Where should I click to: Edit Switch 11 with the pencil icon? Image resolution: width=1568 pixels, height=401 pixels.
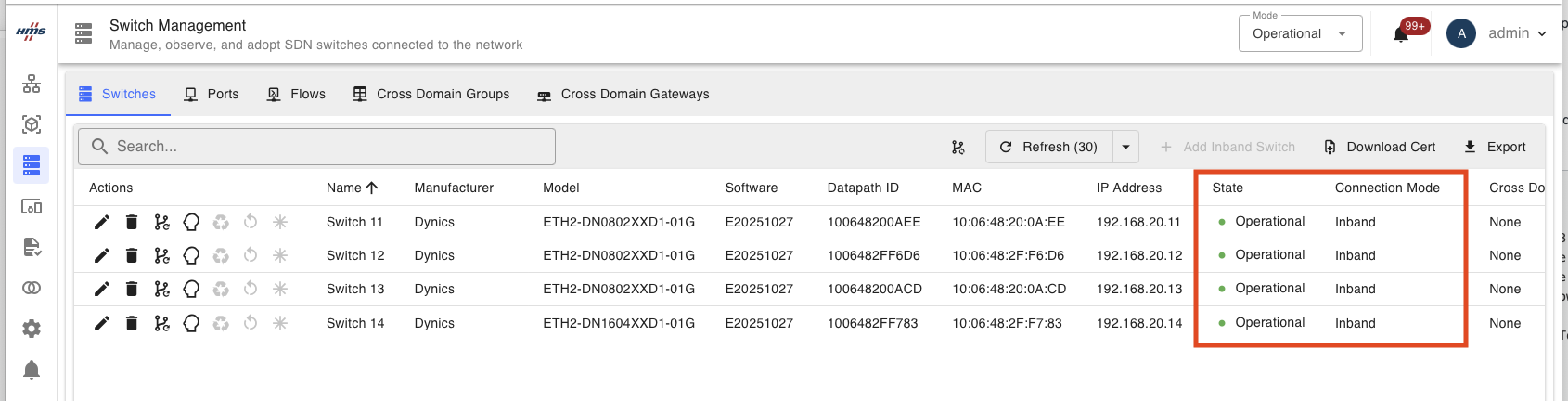(102, 222)
